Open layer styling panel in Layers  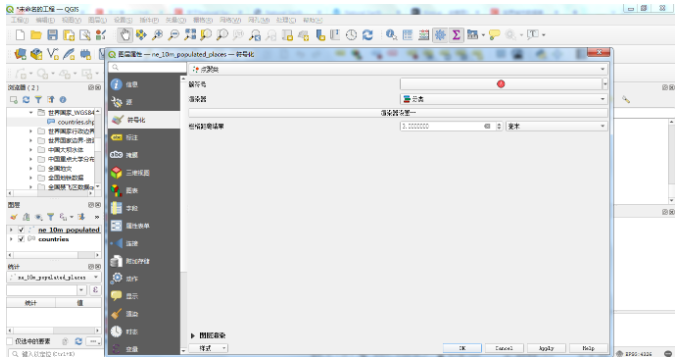pyautogui.click(x=14, y=217)
